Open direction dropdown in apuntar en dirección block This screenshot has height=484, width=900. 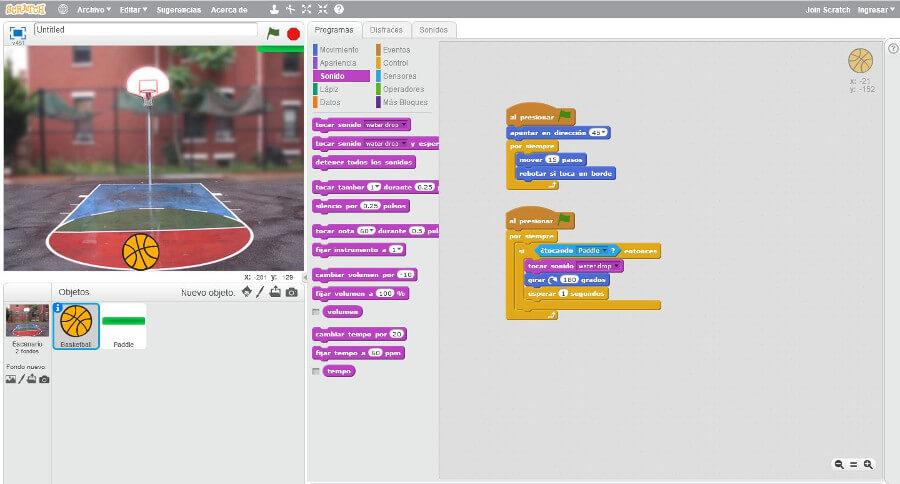[x=603, y=133]
